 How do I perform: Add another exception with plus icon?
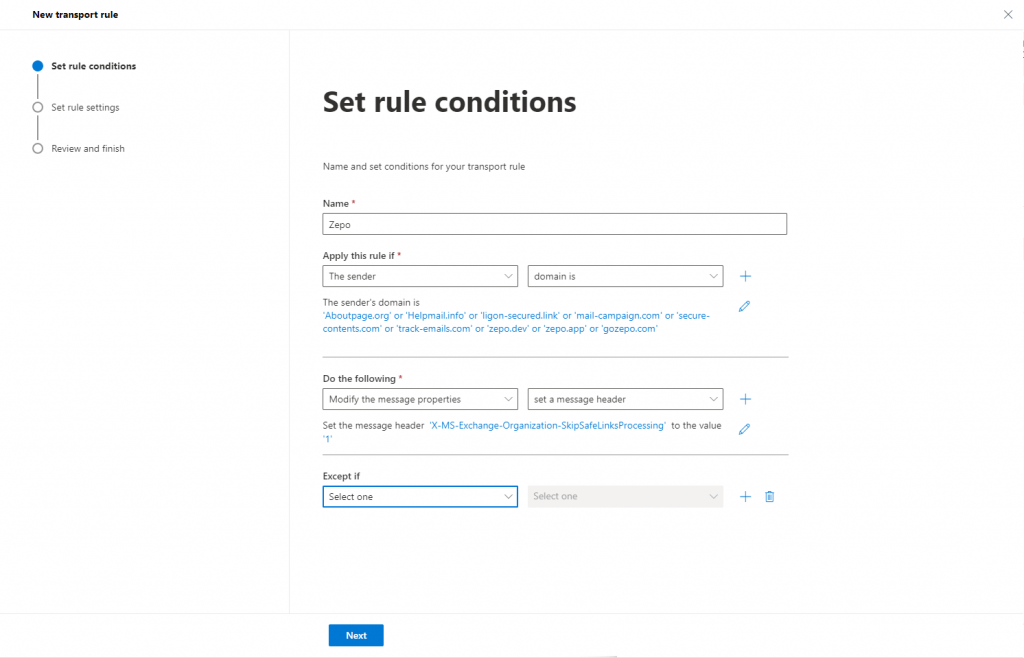[x=745, y=496]
